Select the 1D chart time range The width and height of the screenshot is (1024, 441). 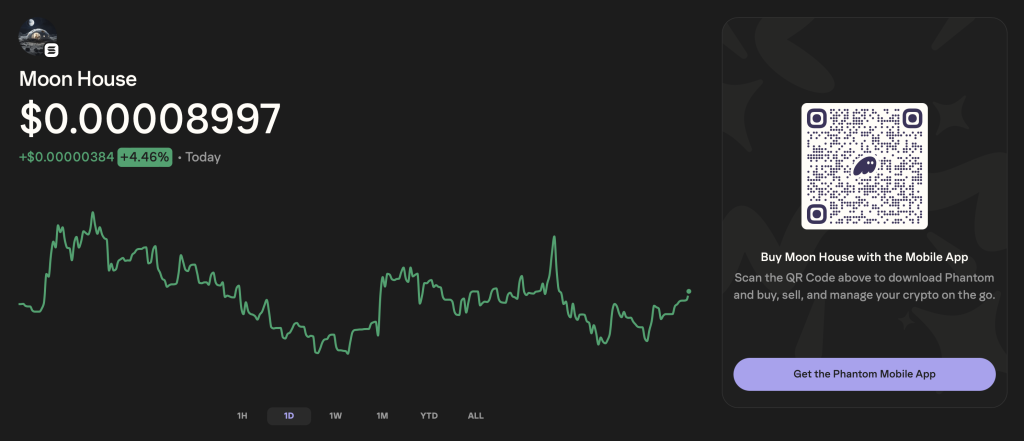click(x=289, y=416)
